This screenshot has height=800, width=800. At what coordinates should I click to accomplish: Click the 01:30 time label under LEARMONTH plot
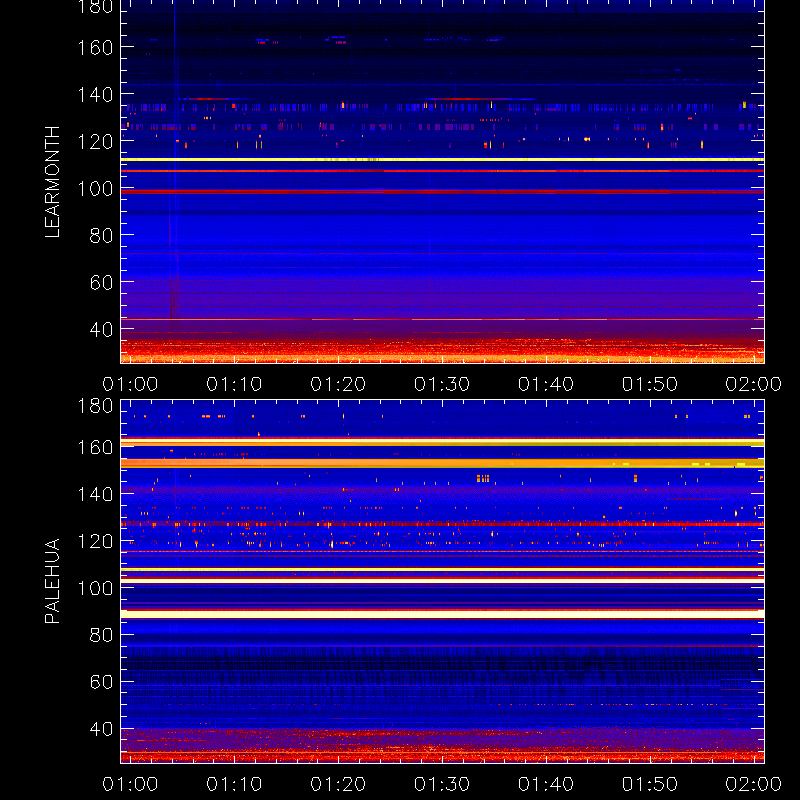tap(442, 384)
